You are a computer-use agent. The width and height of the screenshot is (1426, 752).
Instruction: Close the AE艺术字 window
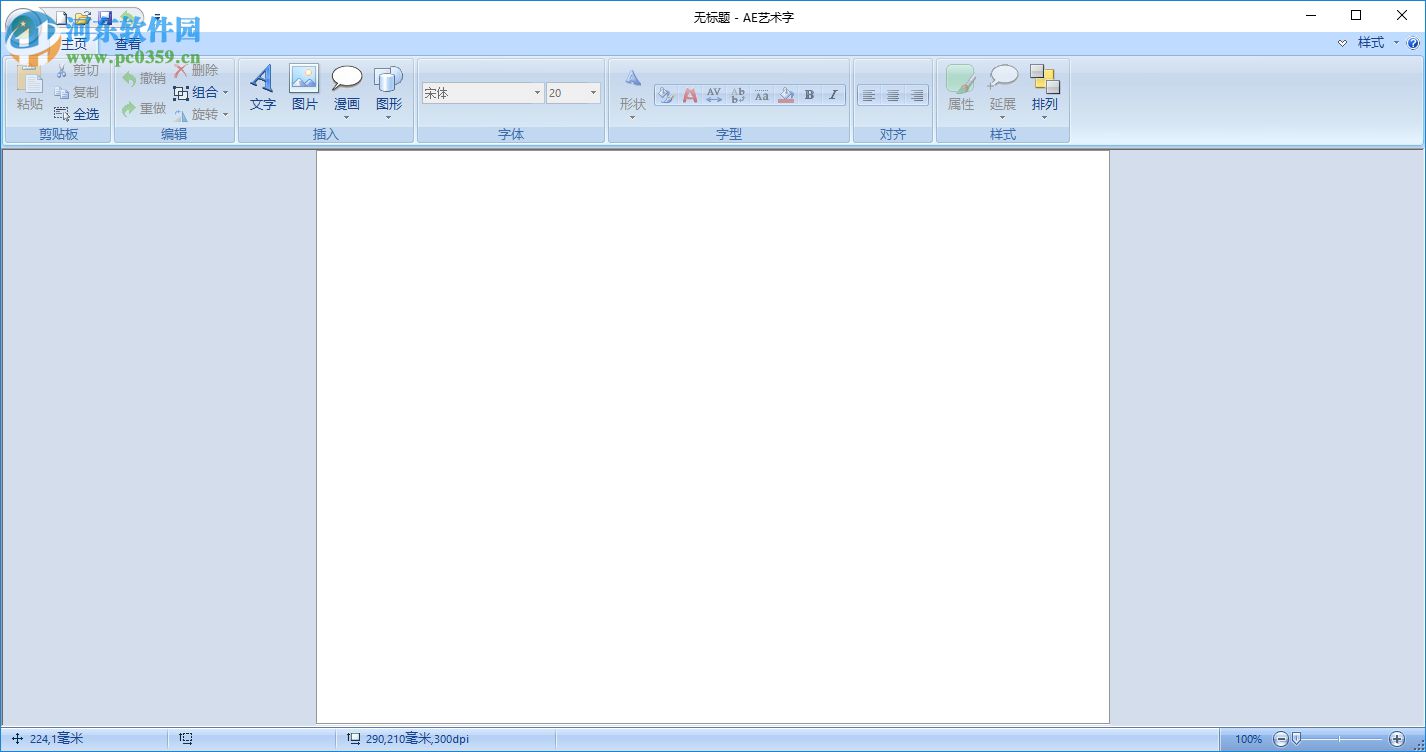coord(1402,15)
